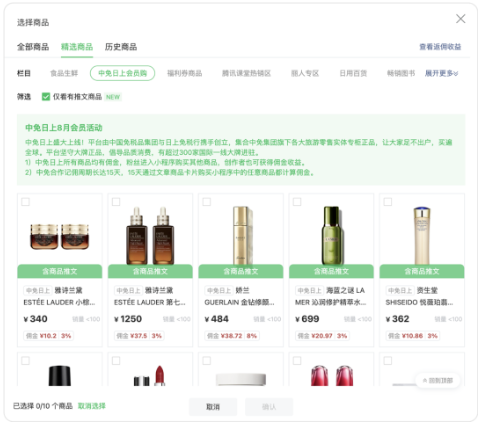Click the ¥1250 price

(128, 319)
